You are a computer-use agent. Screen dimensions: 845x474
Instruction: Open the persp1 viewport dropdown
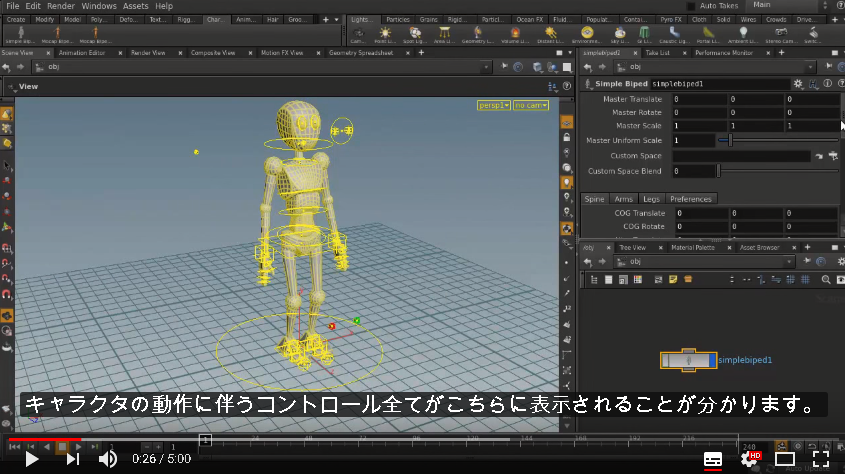494,105
